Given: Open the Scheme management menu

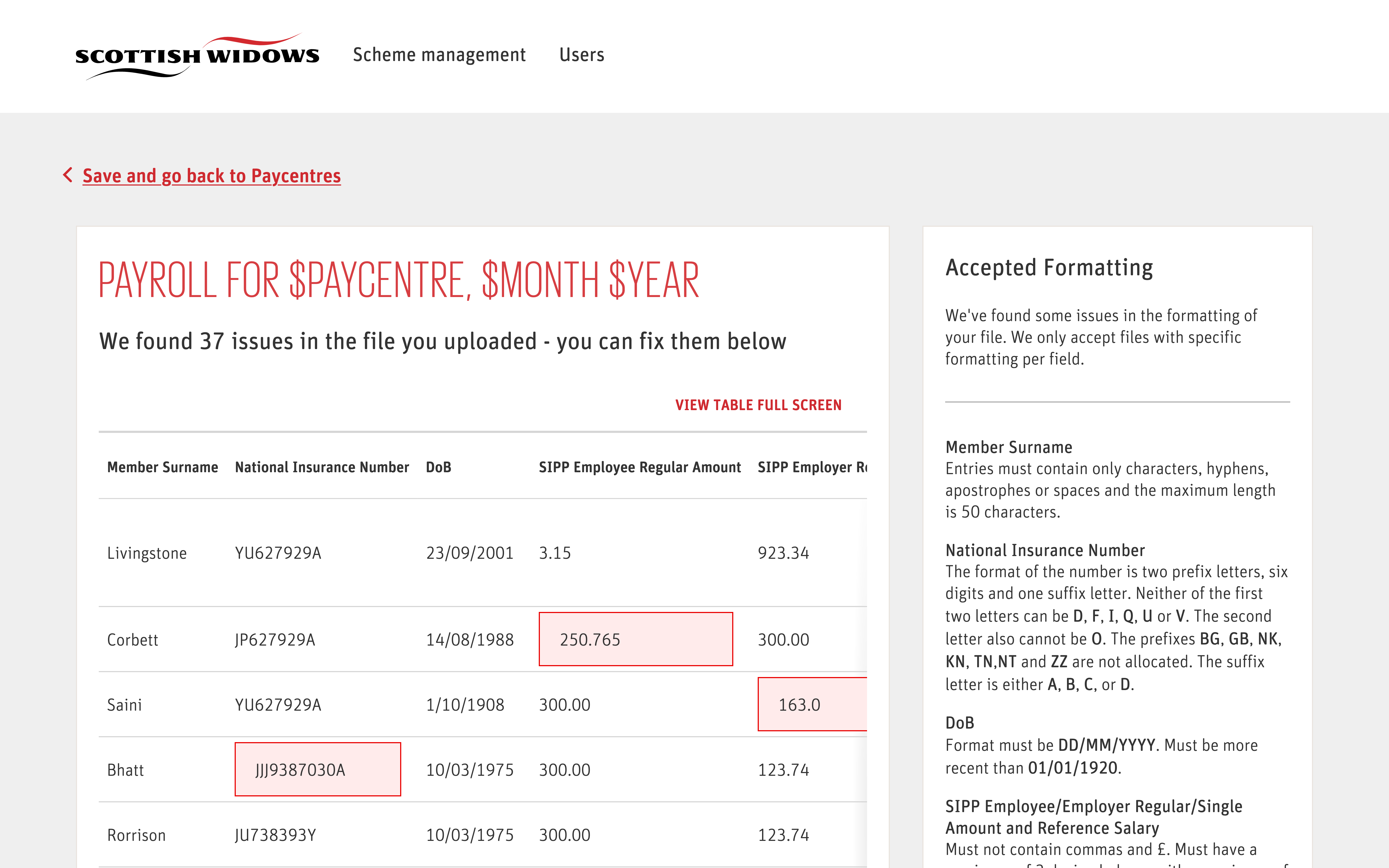Looking at the screenshot, I should pos(439,55).
